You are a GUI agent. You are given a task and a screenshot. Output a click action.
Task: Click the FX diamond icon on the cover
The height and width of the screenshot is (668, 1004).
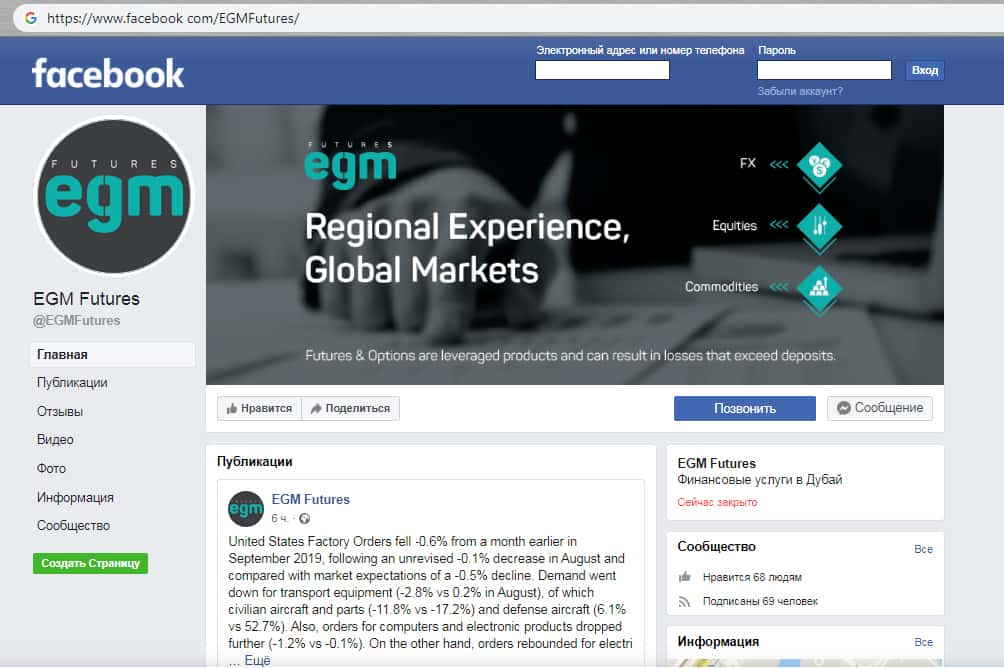pos(819,165)
